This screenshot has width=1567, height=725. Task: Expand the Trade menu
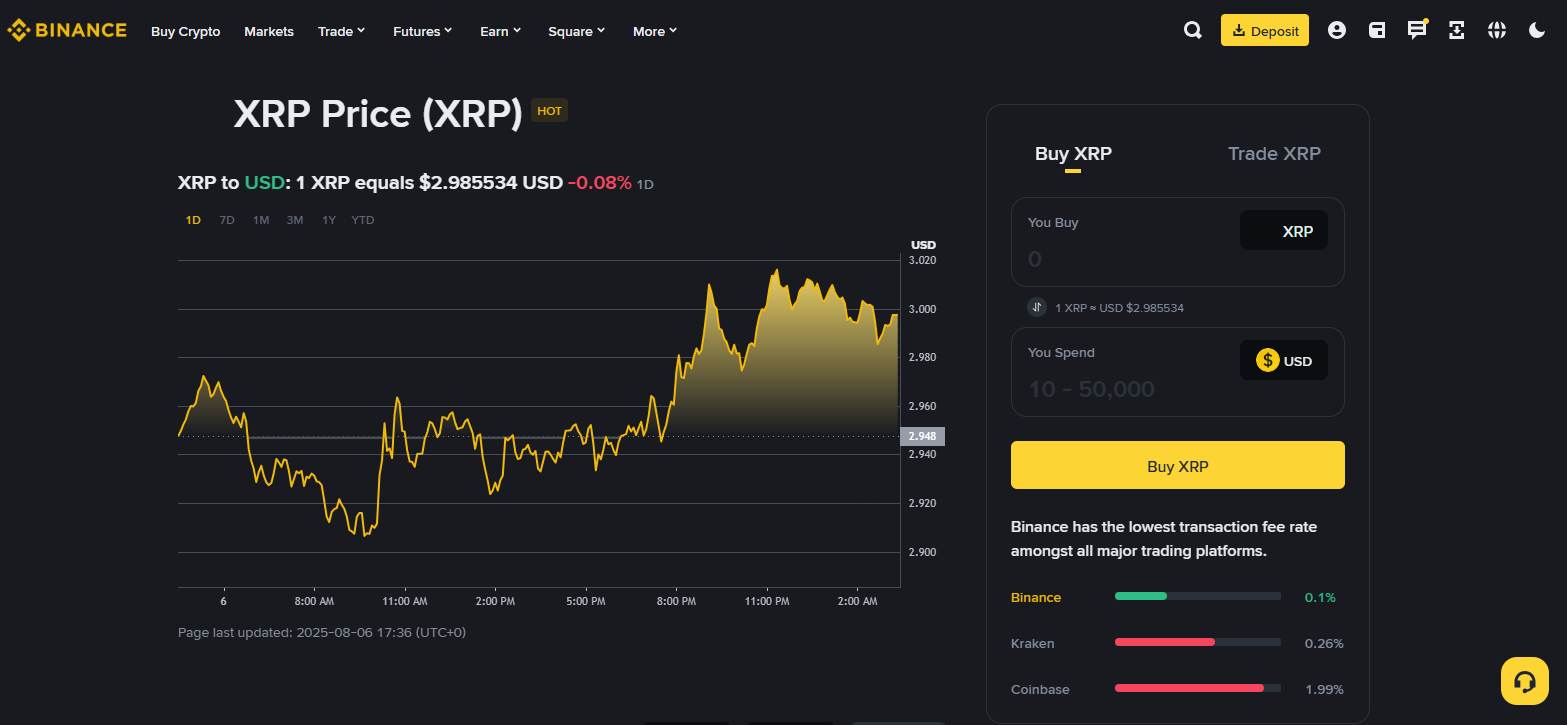342,31
